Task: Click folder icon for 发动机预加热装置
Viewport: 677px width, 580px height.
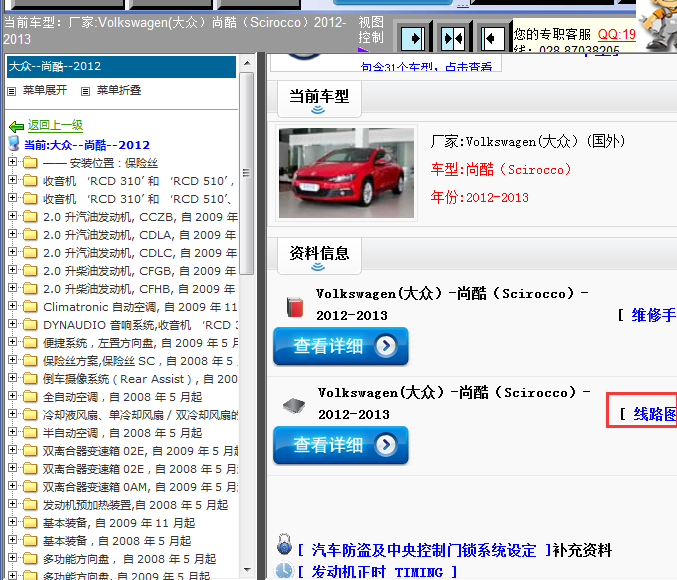Action: coord(30,504)
